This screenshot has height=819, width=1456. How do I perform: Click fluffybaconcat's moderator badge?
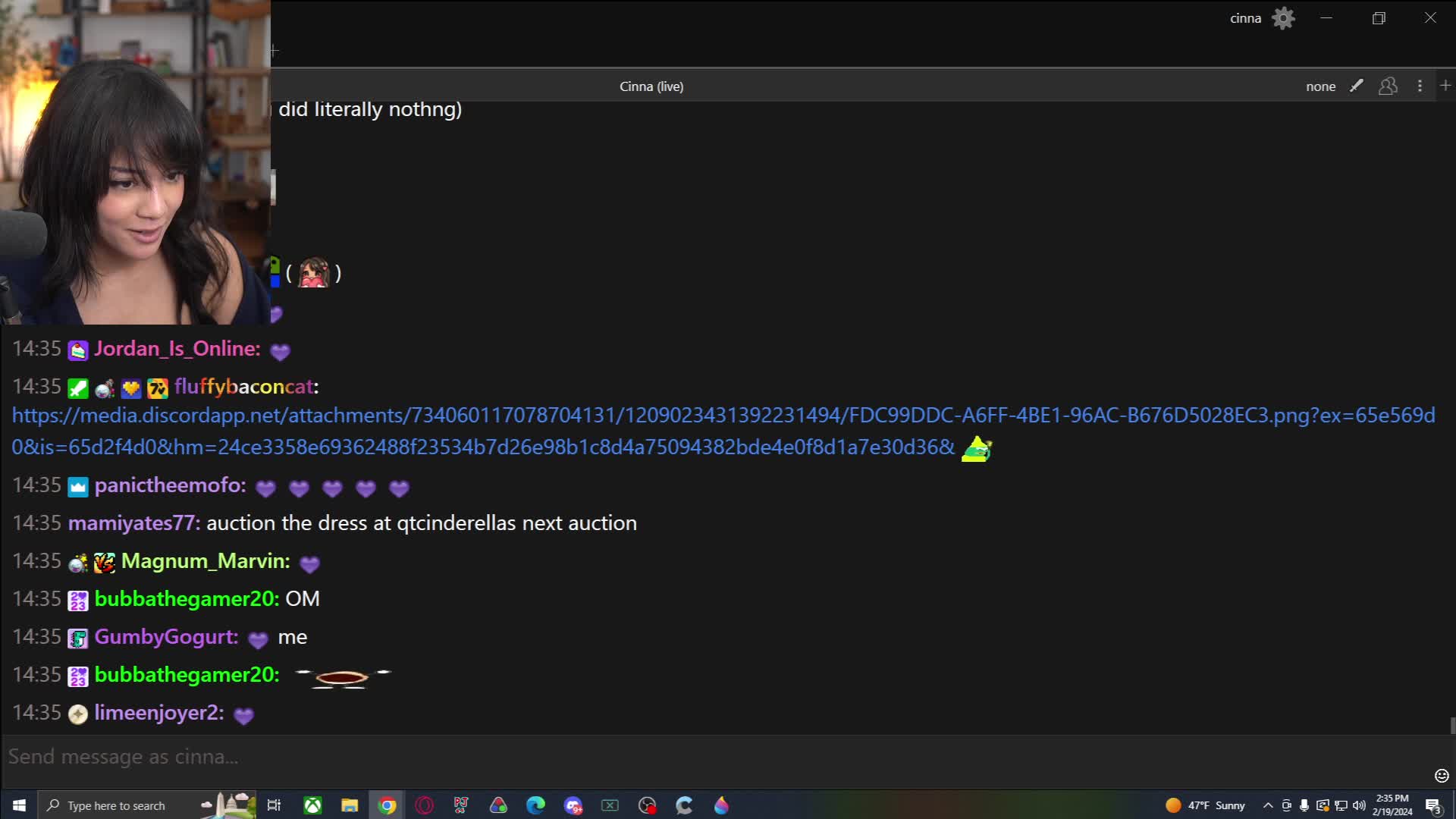78,388
